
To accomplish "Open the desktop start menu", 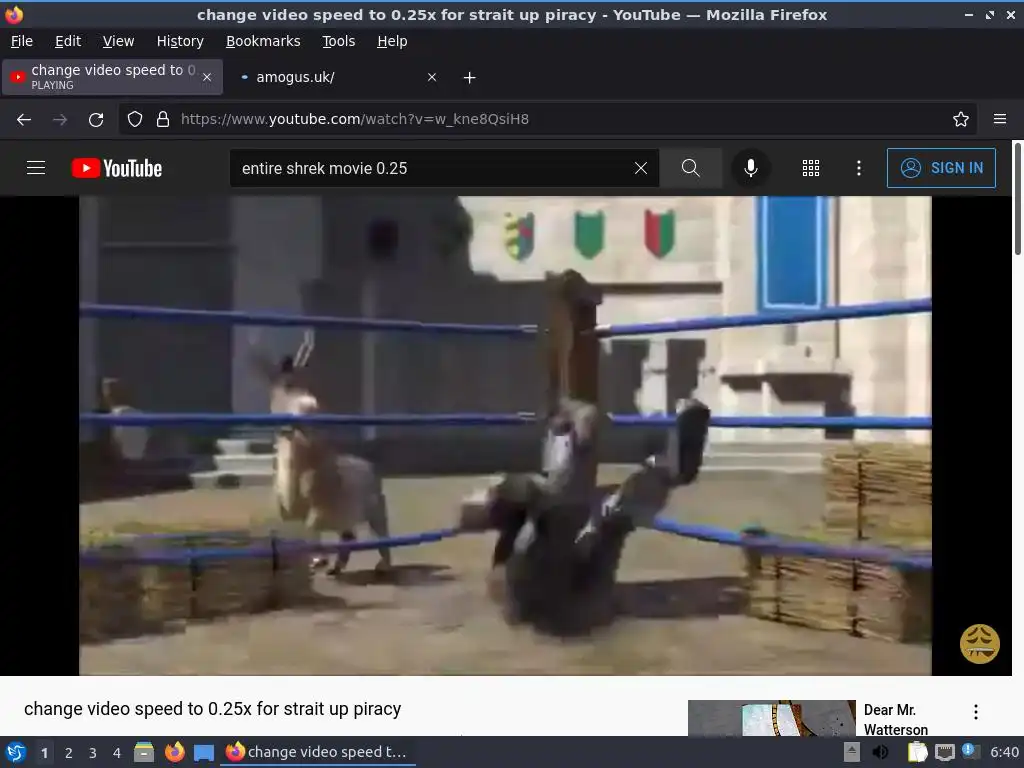I will [x=16, y=752].
